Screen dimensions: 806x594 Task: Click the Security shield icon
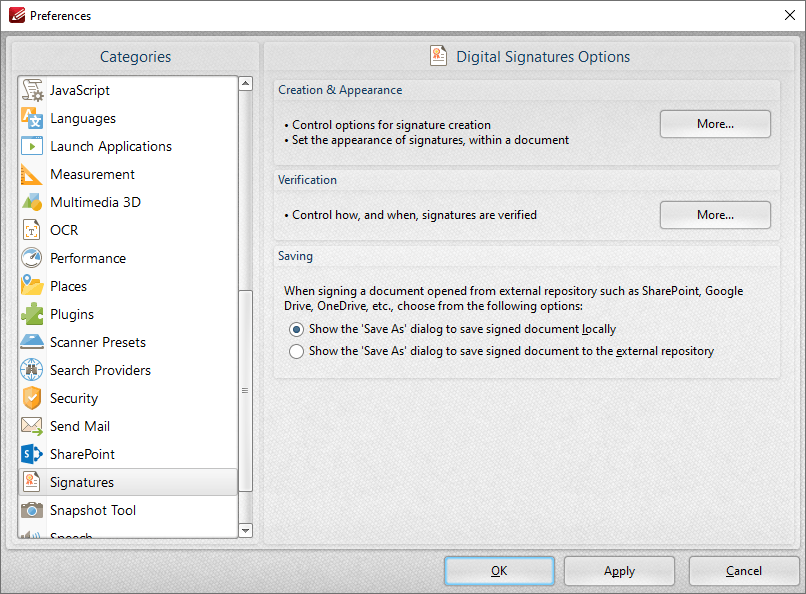(32, 398)
